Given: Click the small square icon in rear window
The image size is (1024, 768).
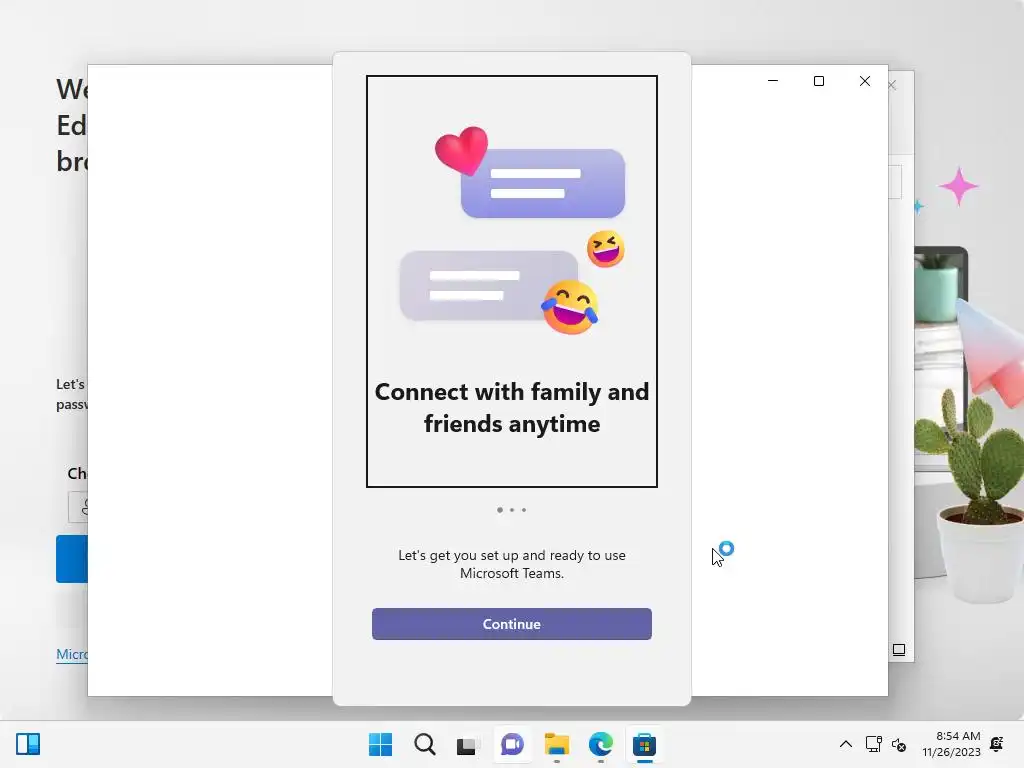Looking at the screenshot, I should 899,650.
